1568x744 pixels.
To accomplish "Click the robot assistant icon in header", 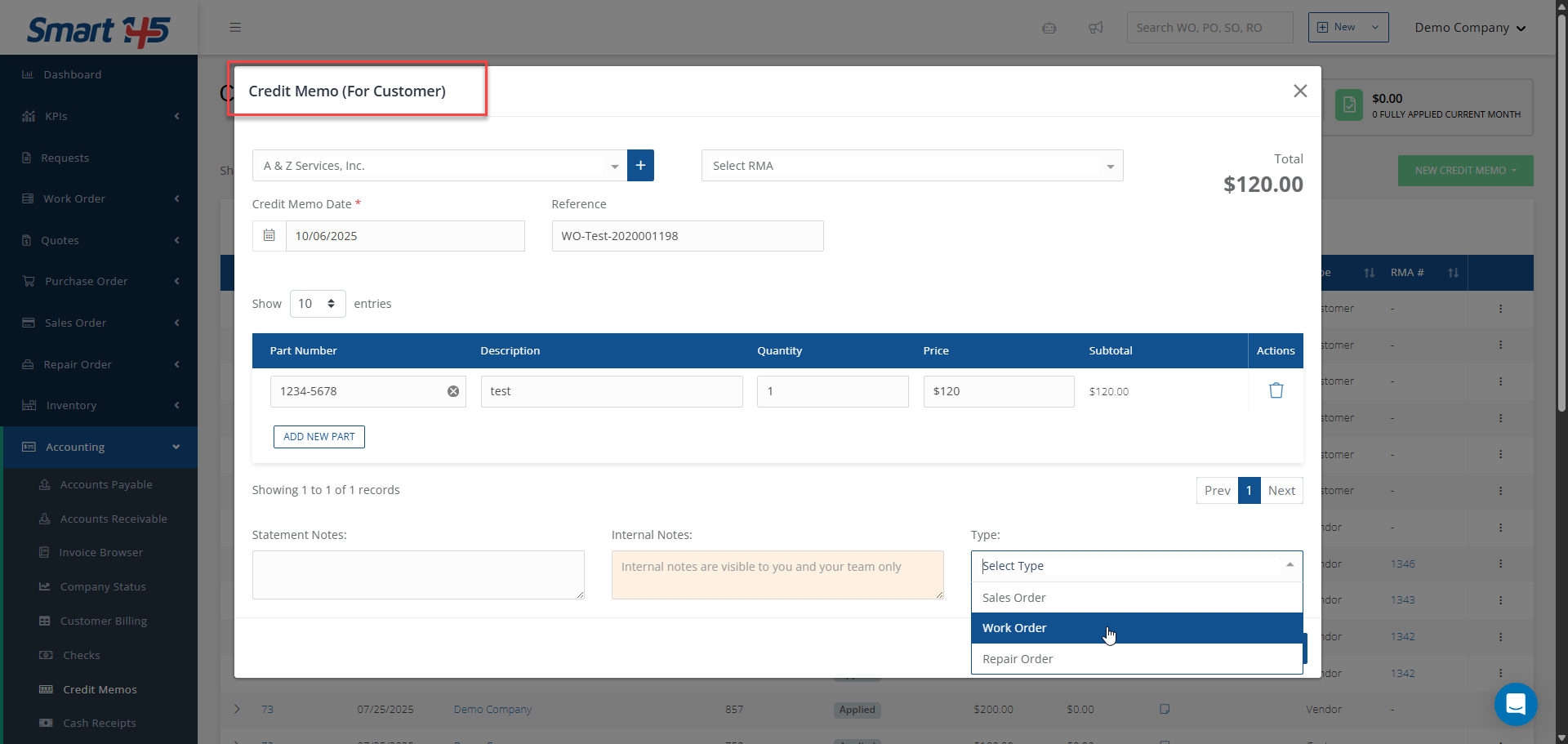I will coord(1049,28).
